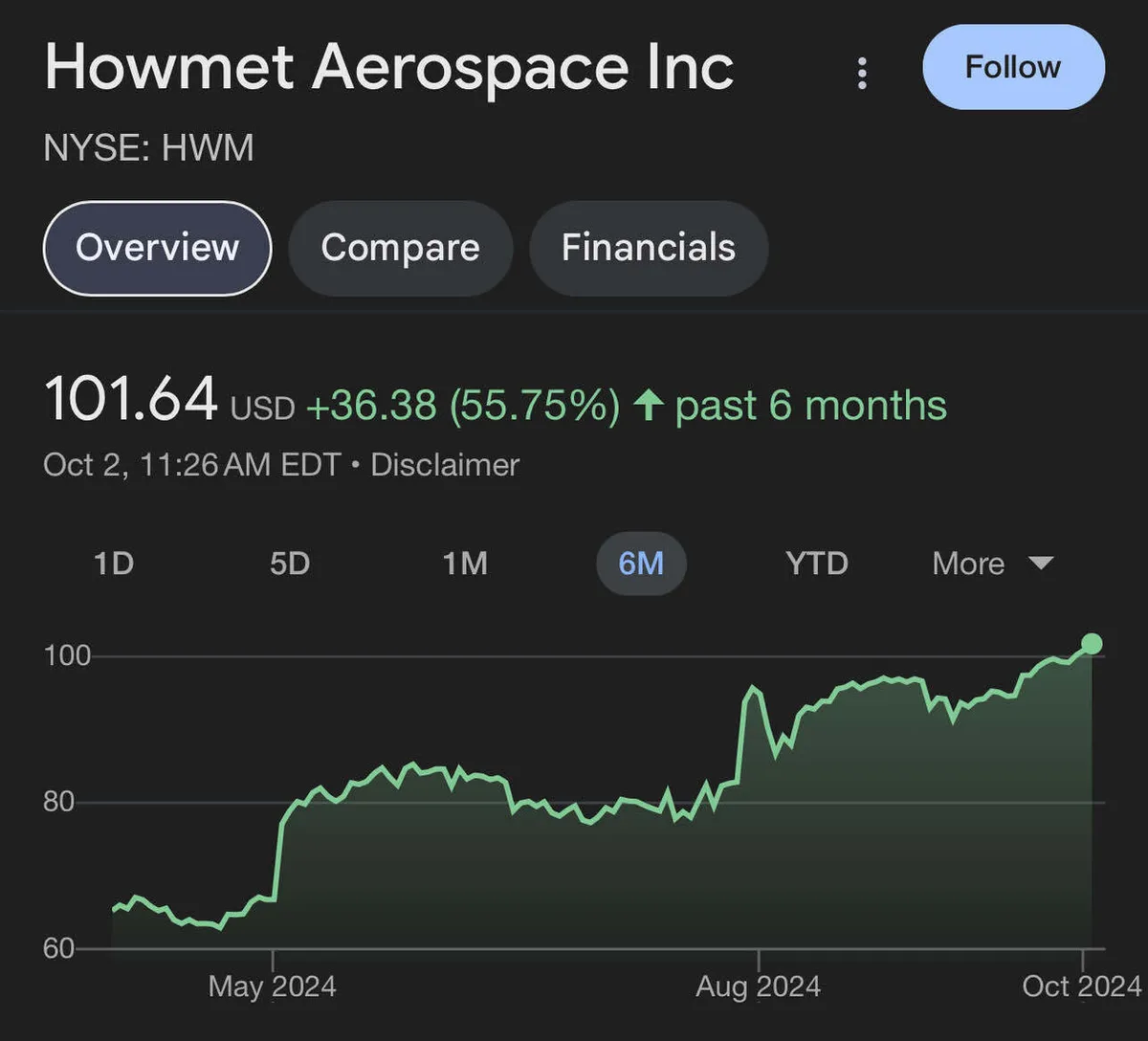Click the green endpoint dot on chart
The width and height of the screenshot is (1148, 1041).
(1091, 644)
